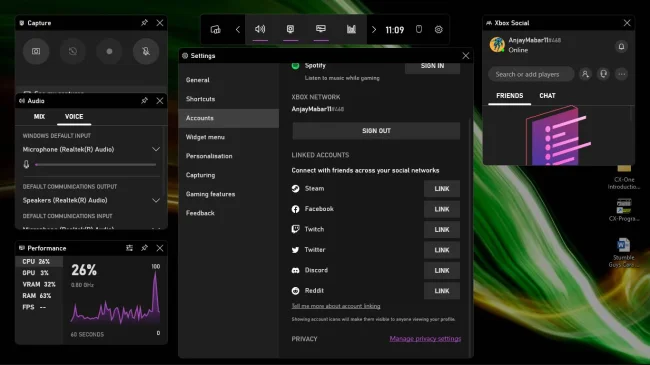Image resolution: width=650 pixels, height=365 pixels.
Task: Show more widgets with right chevron
Action: [374, 29]
